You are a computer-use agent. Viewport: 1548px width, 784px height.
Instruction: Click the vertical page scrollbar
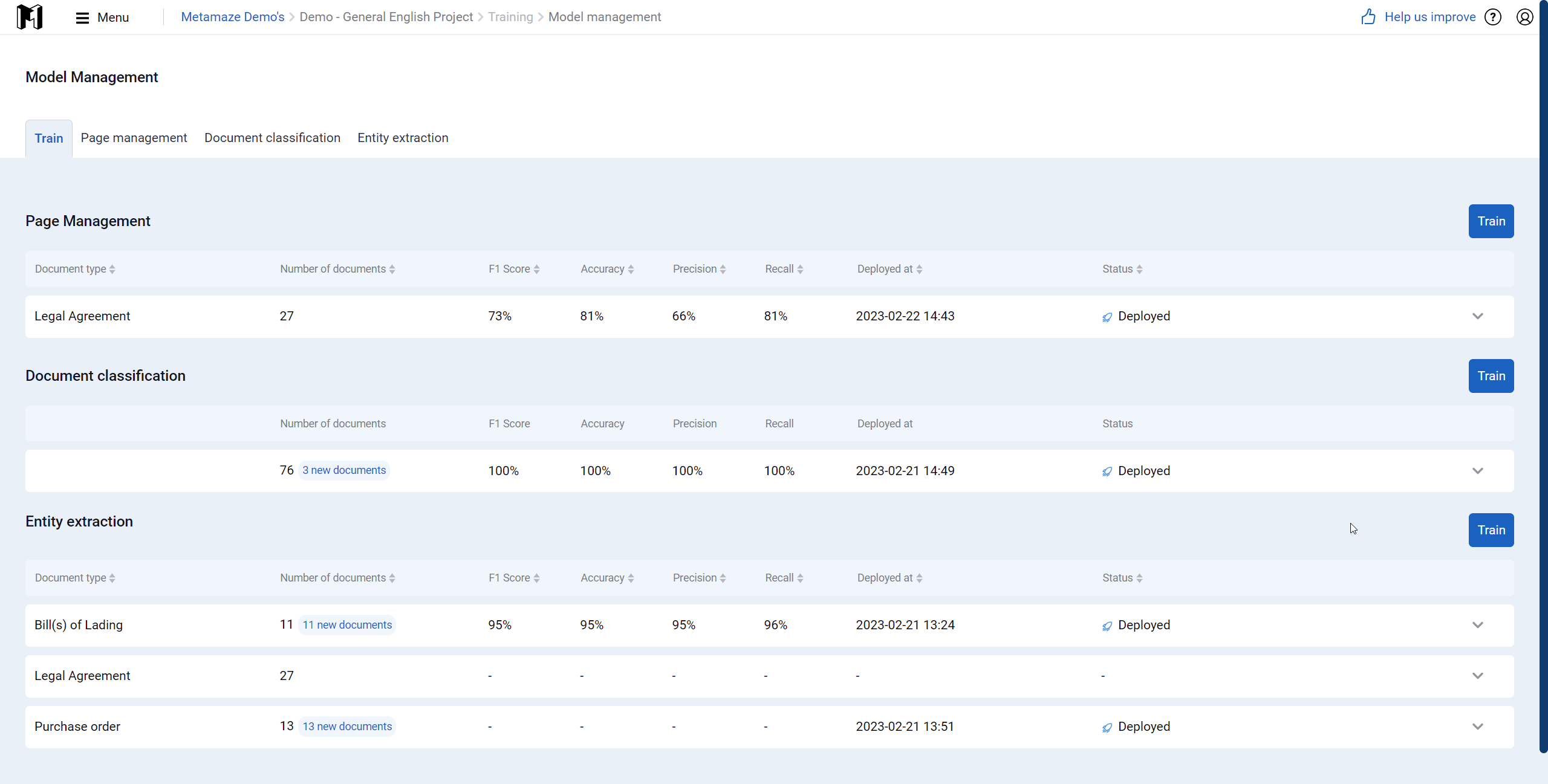[x=1543, y=376]
